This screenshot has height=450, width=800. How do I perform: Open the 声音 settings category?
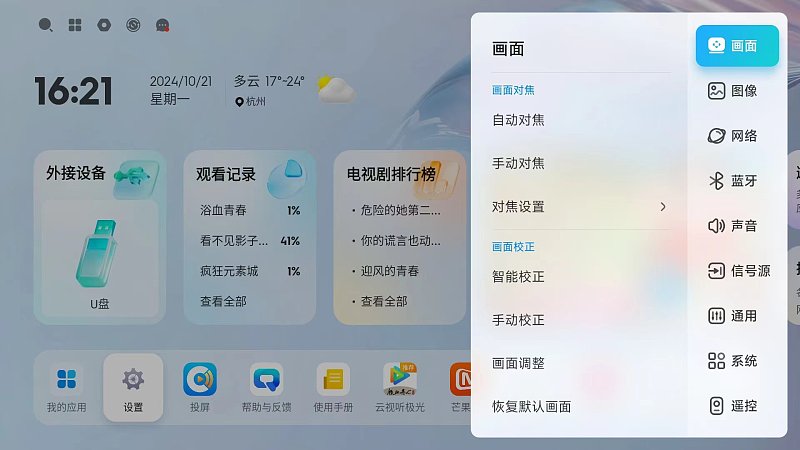[737, 226]
